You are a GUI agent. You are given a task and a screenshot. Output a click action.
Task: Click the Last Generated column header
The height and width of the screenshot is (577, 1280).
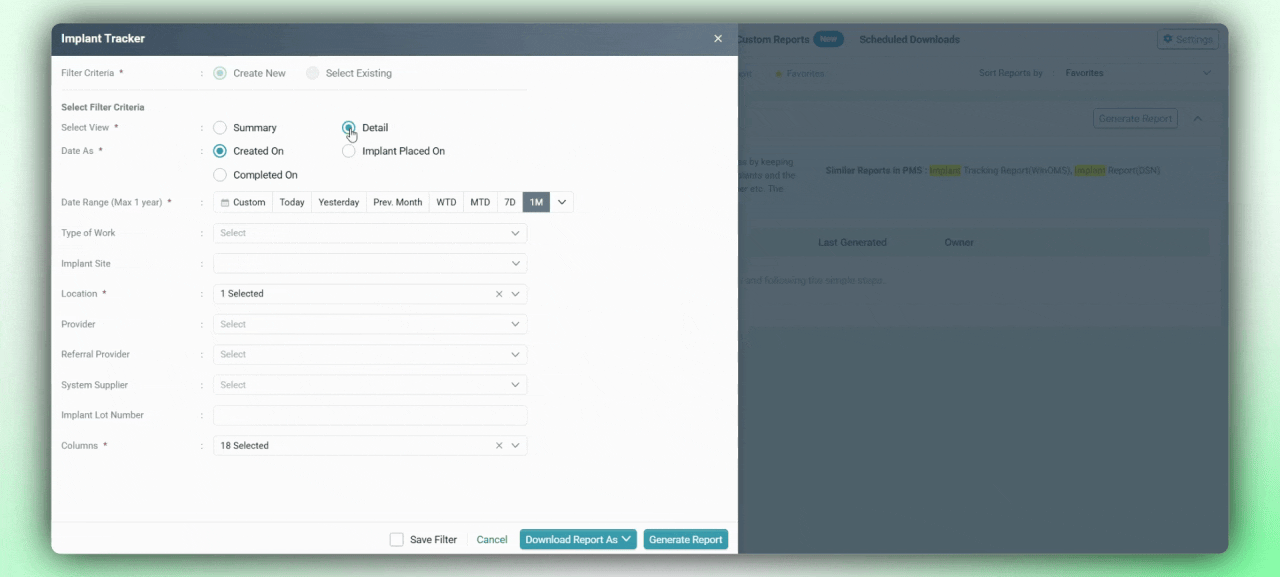point(852,243)
